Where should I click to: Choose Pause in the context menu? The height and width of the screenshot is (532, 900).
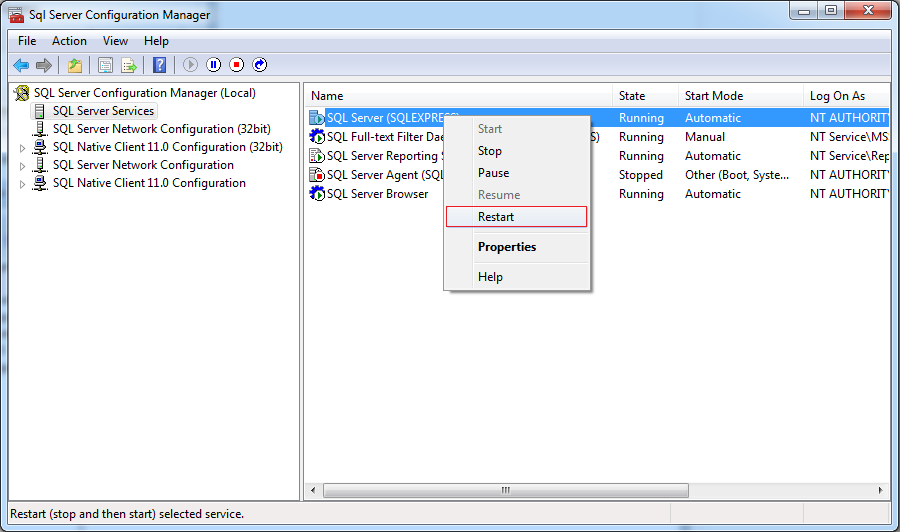517,173
